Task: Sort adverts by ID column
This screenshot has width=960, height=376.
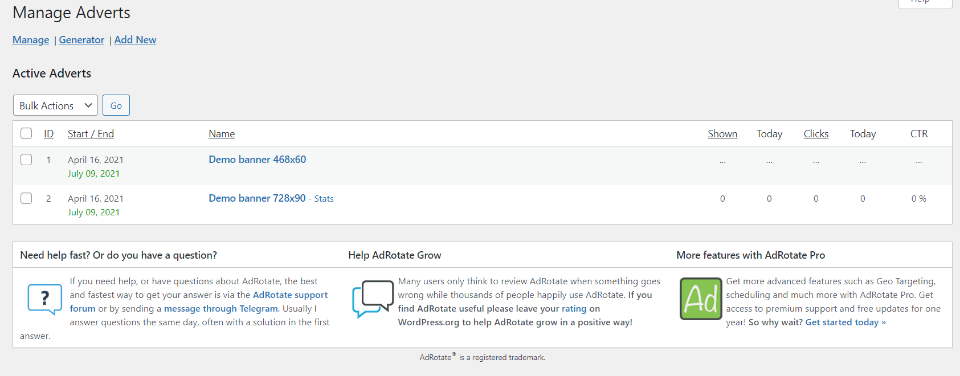Action: (49, 133)
